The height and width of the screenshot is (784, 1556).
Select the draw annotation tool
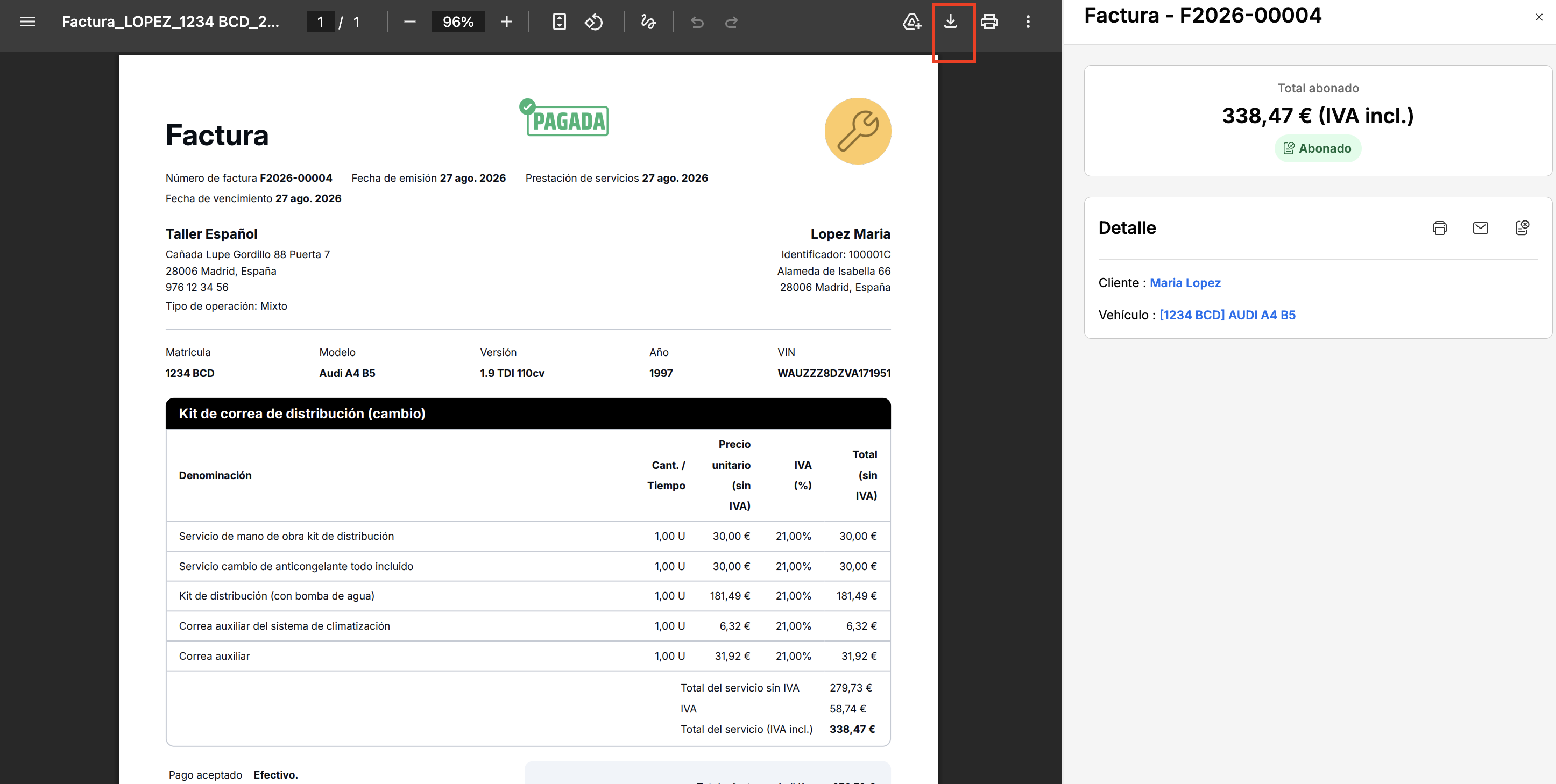pos(648,22)
